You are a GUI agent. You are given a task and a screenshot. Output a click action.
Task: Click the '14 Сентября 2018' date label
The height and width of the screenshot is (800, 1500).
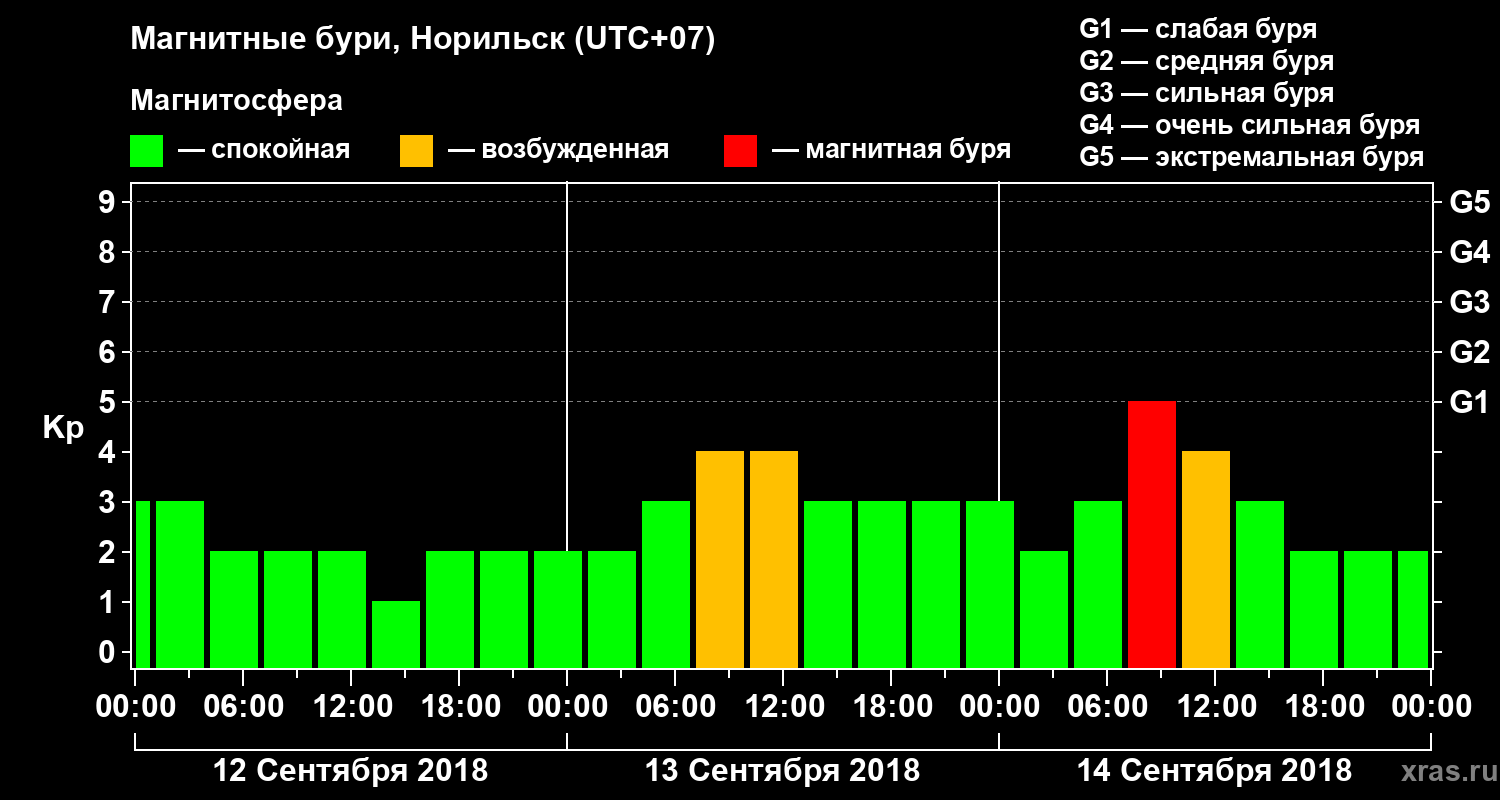pyautogui.click(x=1214, y=771)
